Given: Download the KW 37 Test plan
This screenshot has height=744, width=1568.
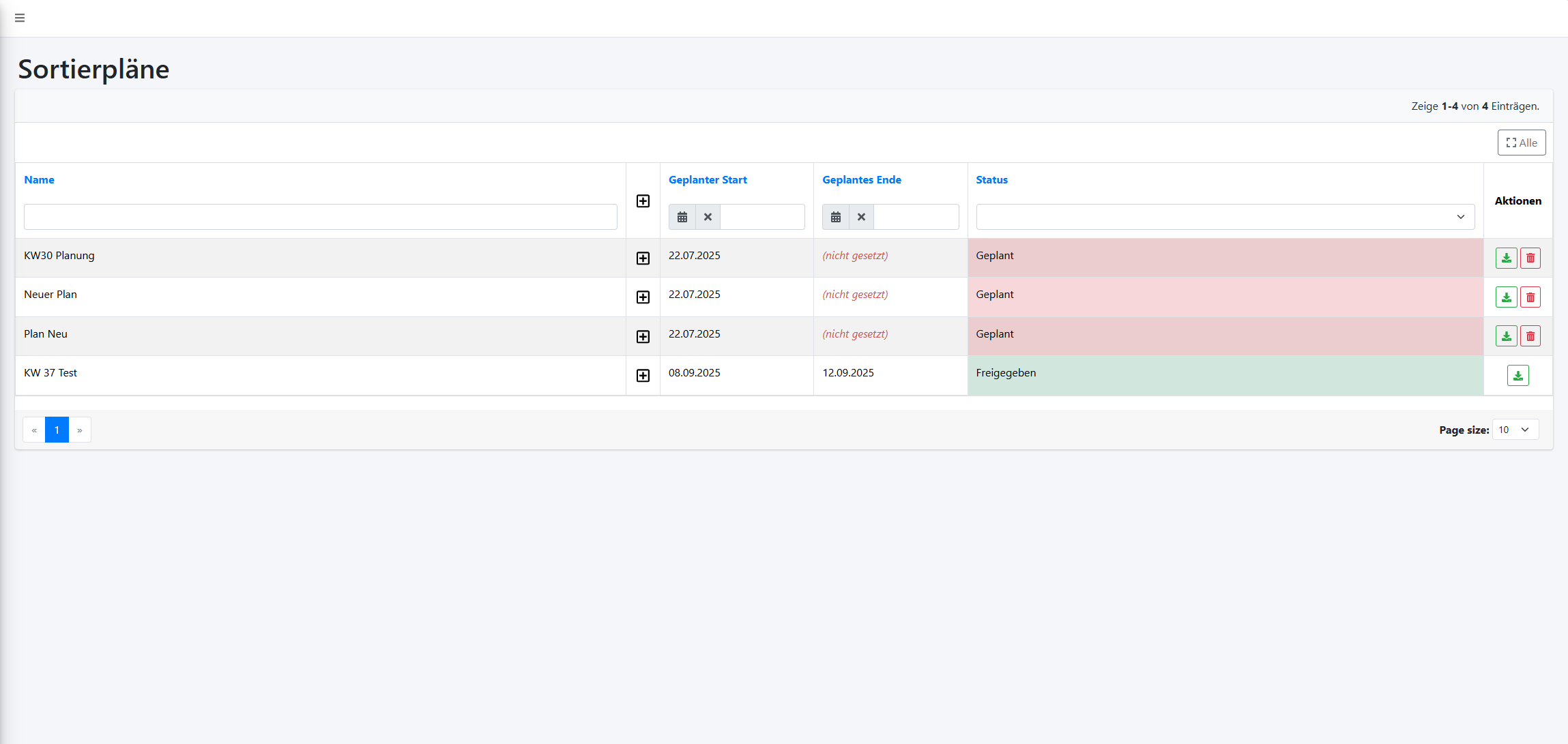Looking at the screenshot, I should (x=1518, y=376).
